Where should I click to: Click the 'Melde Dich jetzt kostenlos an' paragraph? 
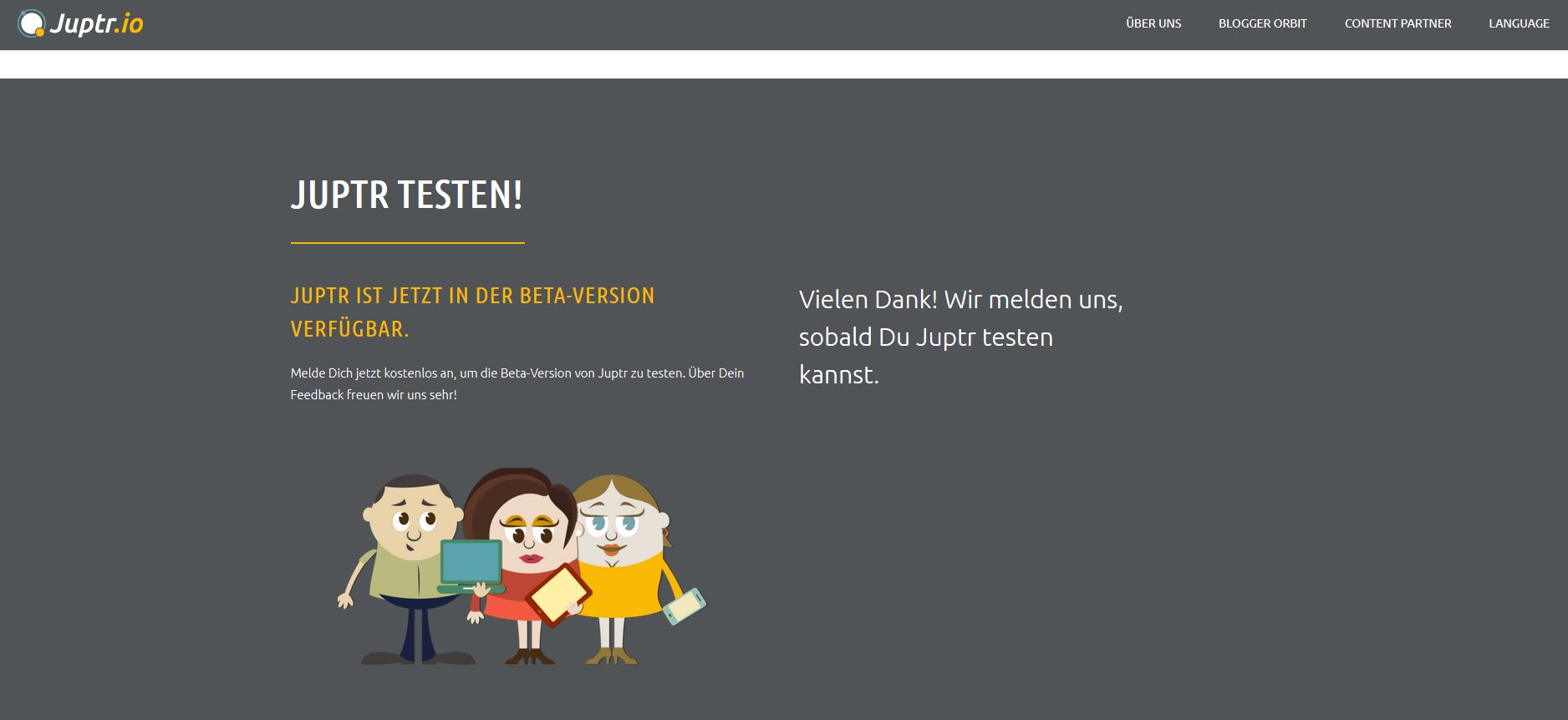coord(517,383)
